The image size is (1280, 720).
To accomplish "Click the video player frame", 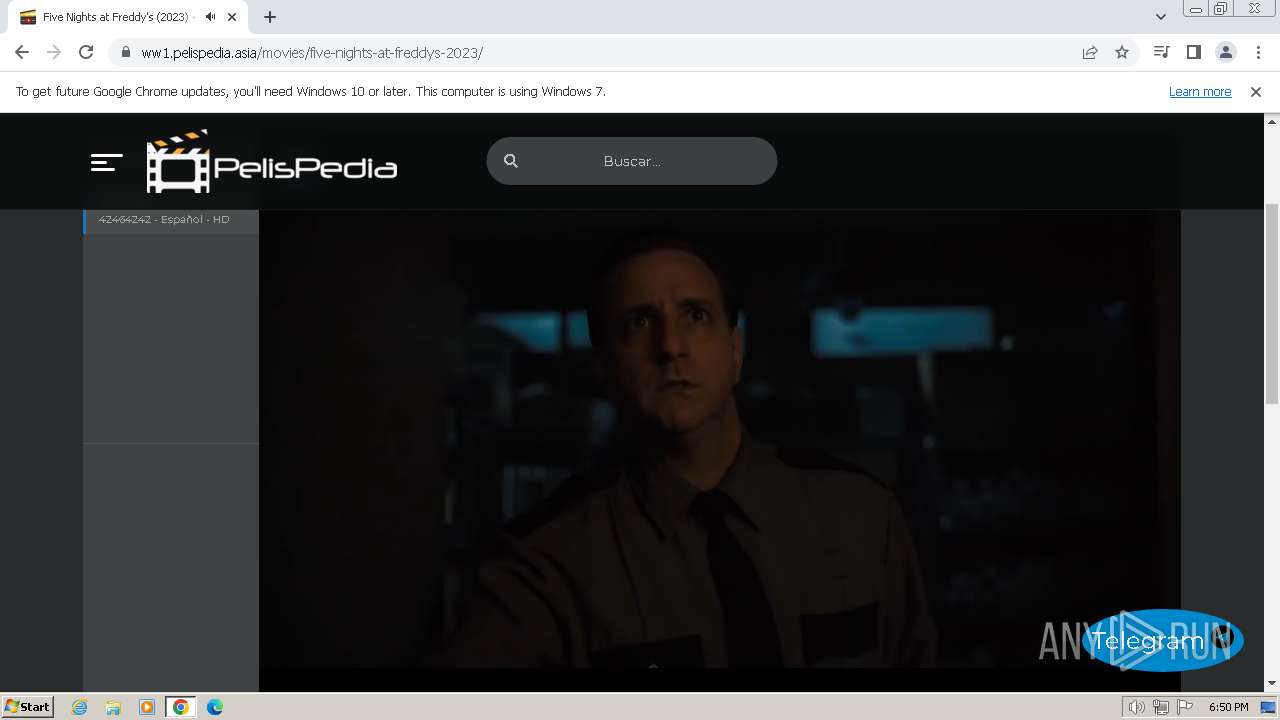I will tap(720, 440).
